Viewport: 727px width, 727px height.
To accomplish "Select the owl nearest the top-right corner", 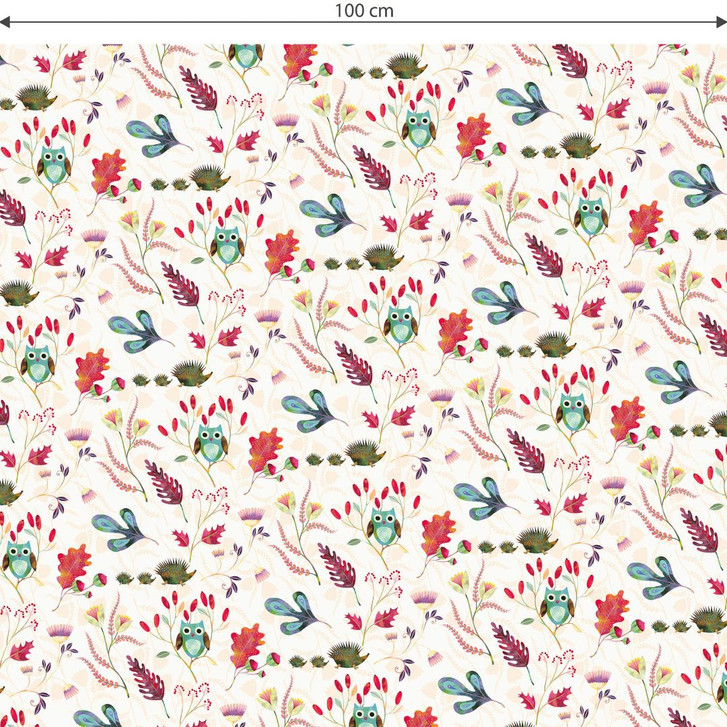I will [x=591, y=213].
